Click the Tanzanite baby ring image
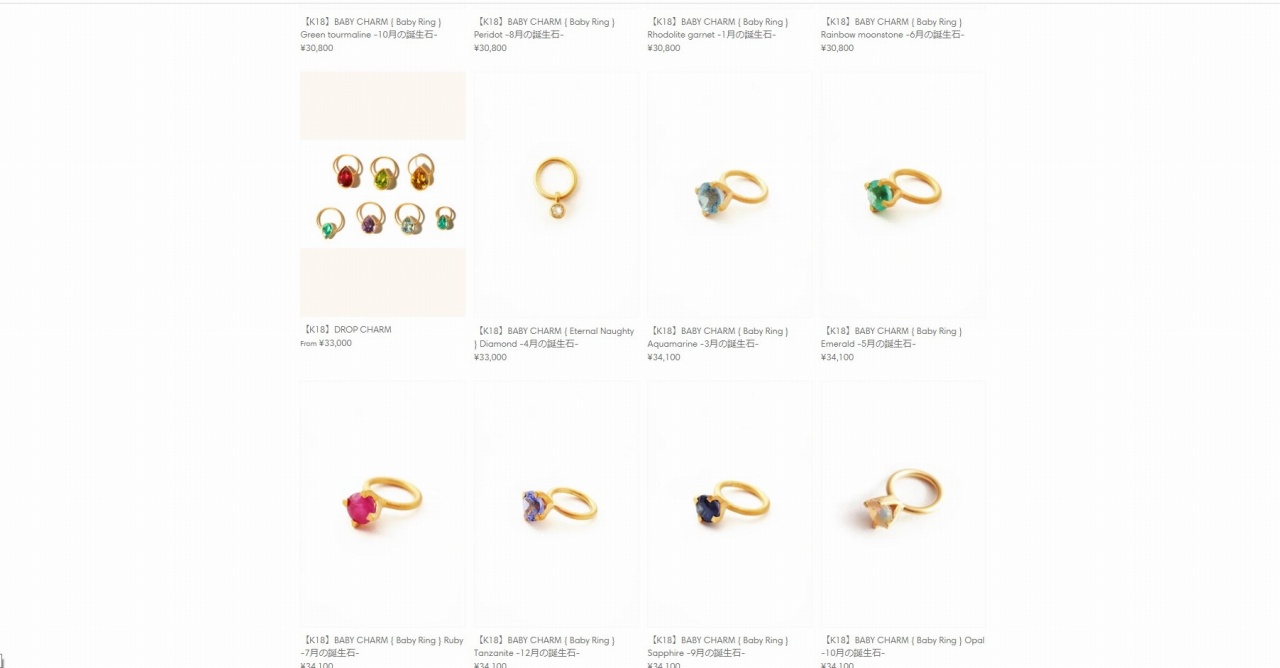1280x668 pixels. 556,503
